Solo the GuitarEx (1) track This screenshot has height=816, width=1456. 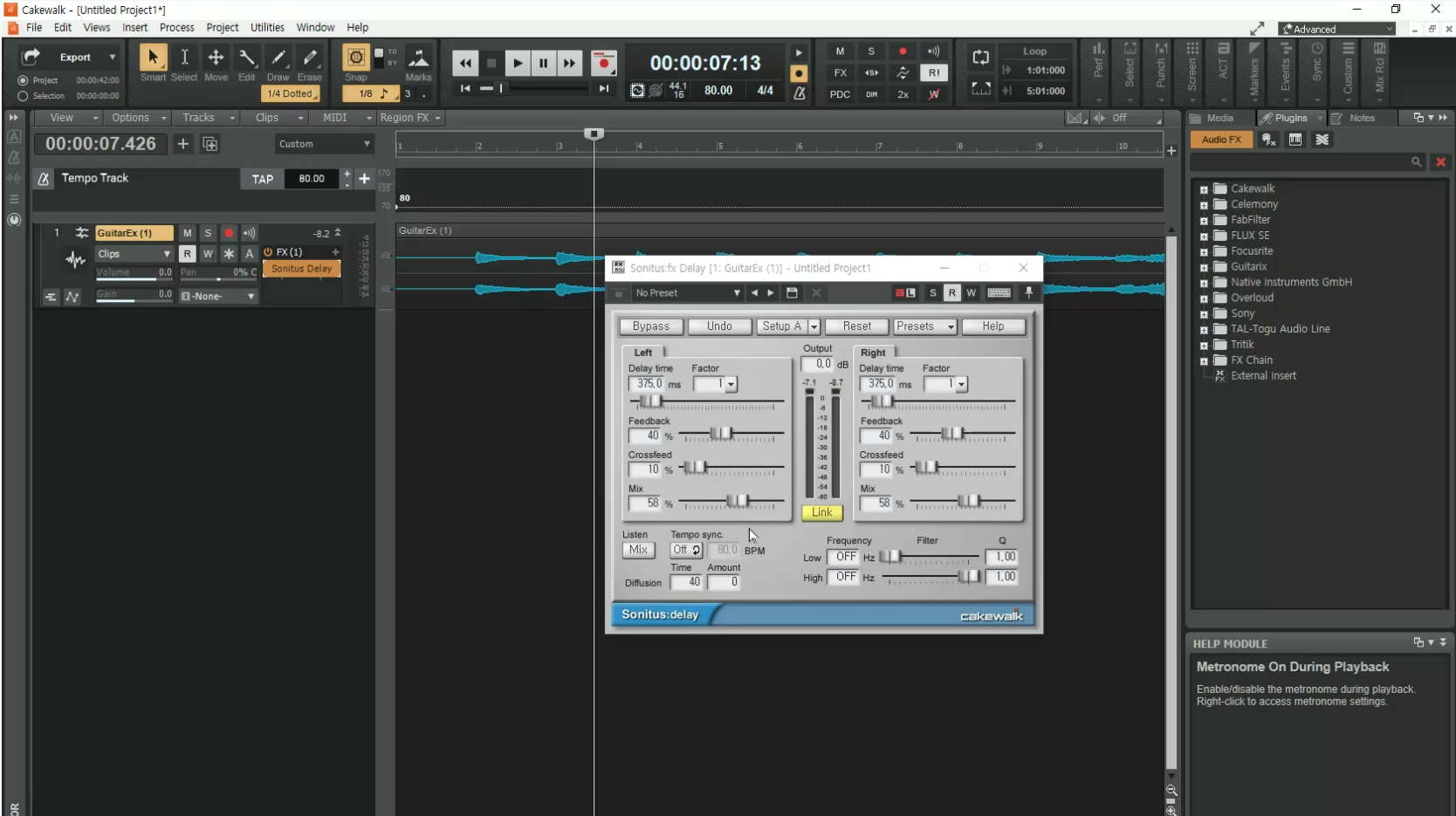208,233
